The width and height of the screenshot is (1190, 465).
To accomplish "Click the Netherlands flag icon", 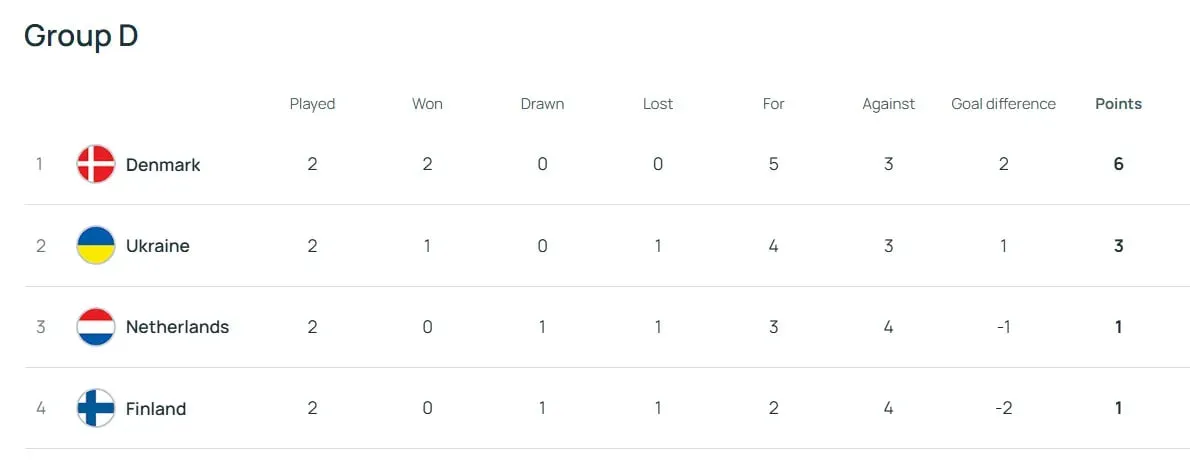I will [96, 327].
